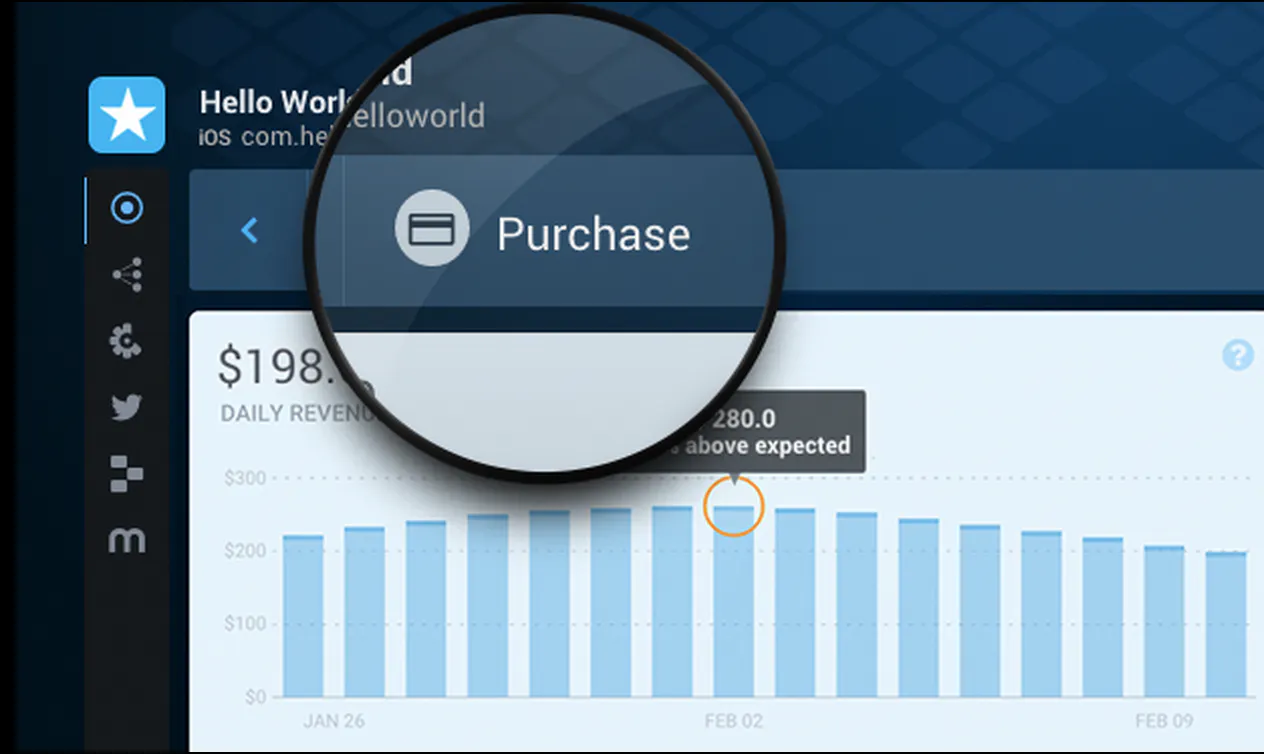Open the Twitter bird sidebar icon

click(127, 407)
